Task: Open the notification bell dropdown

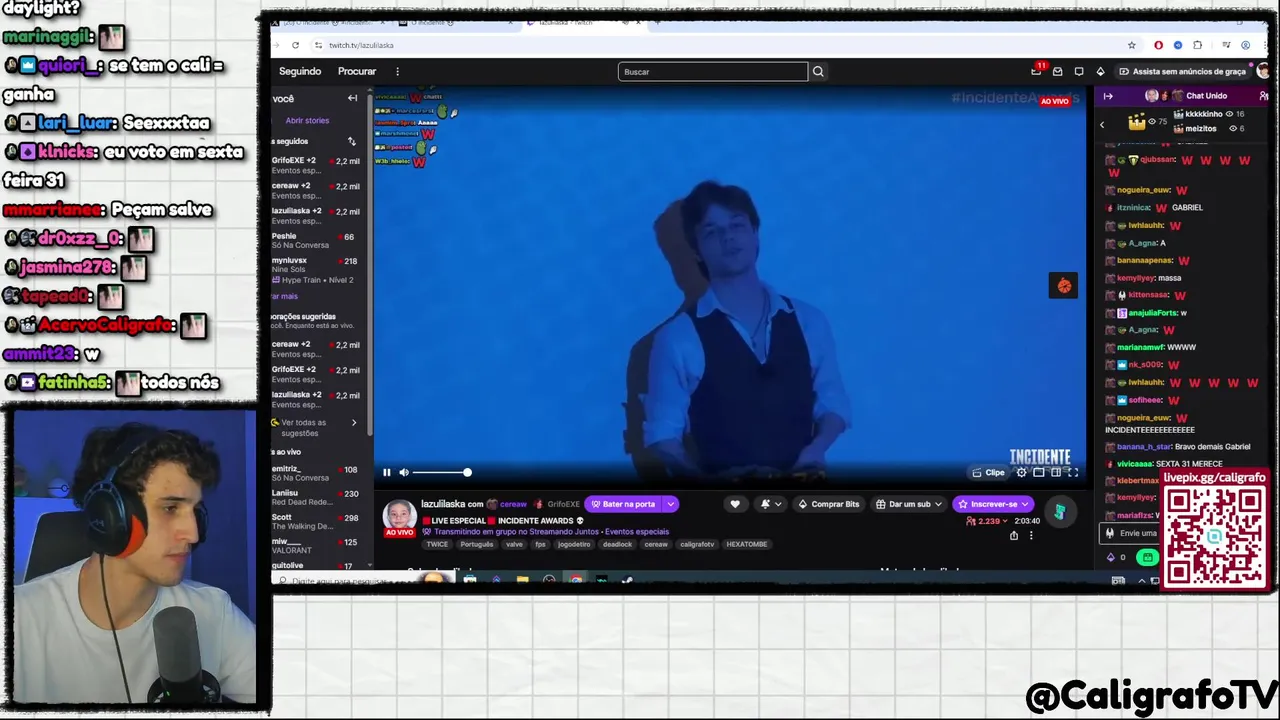Action: pos(770,504)
